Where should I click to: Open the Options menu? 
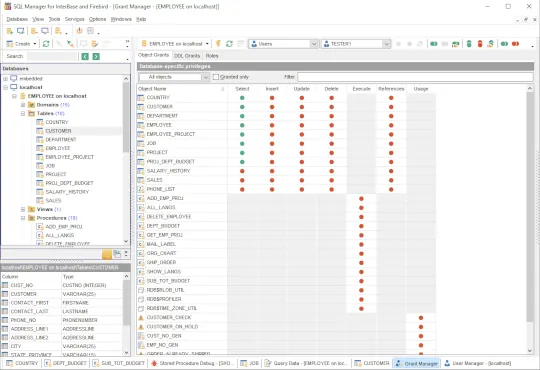97,19
